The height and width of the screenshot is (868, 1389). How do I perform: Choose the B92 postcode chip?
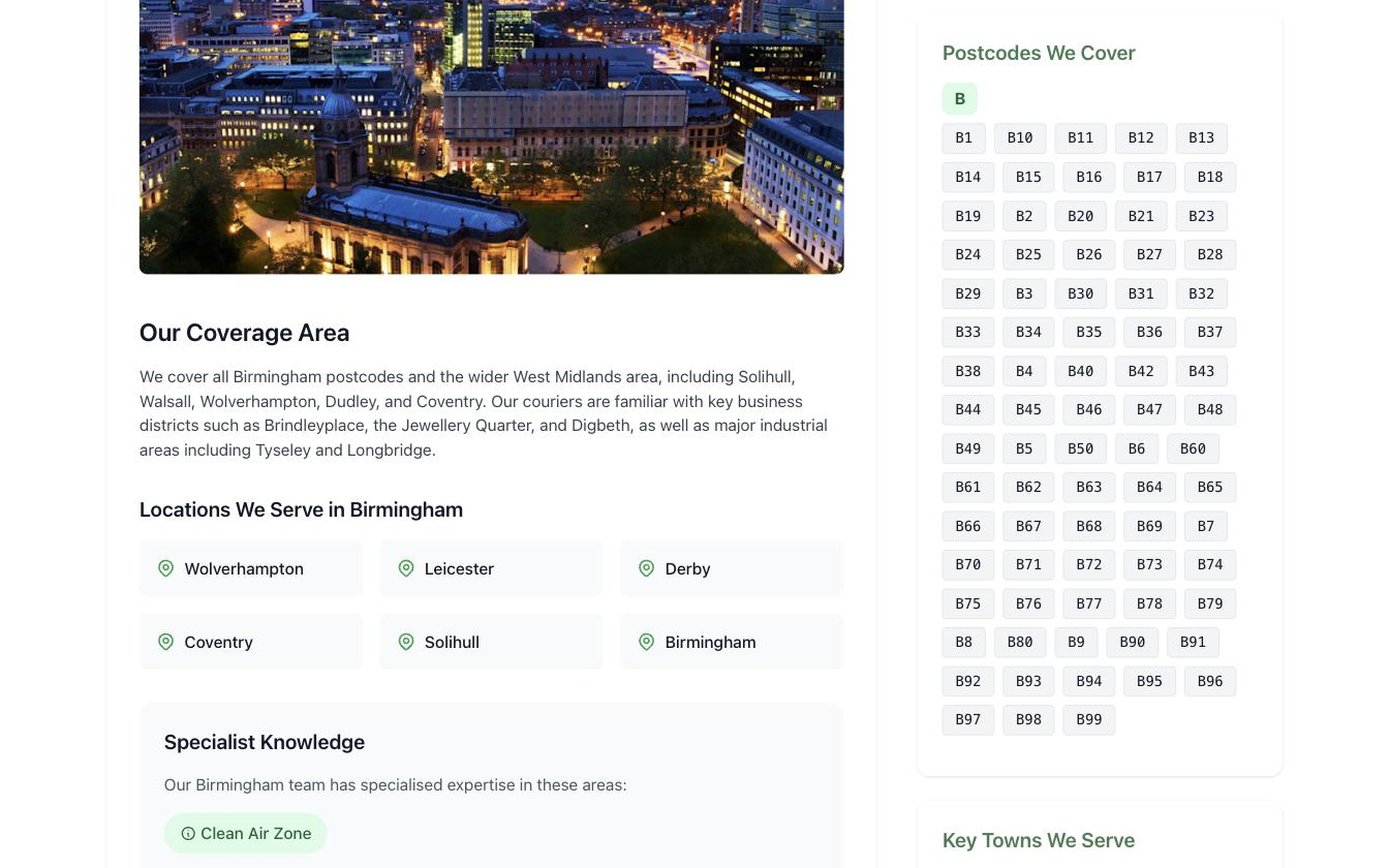click(x=968, y=681)
